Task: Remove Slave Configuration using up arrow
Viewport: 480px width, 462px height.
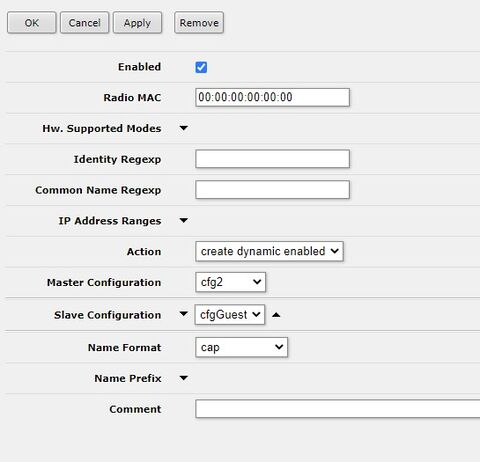Action: pyautogui.click(x=276, y=315)
